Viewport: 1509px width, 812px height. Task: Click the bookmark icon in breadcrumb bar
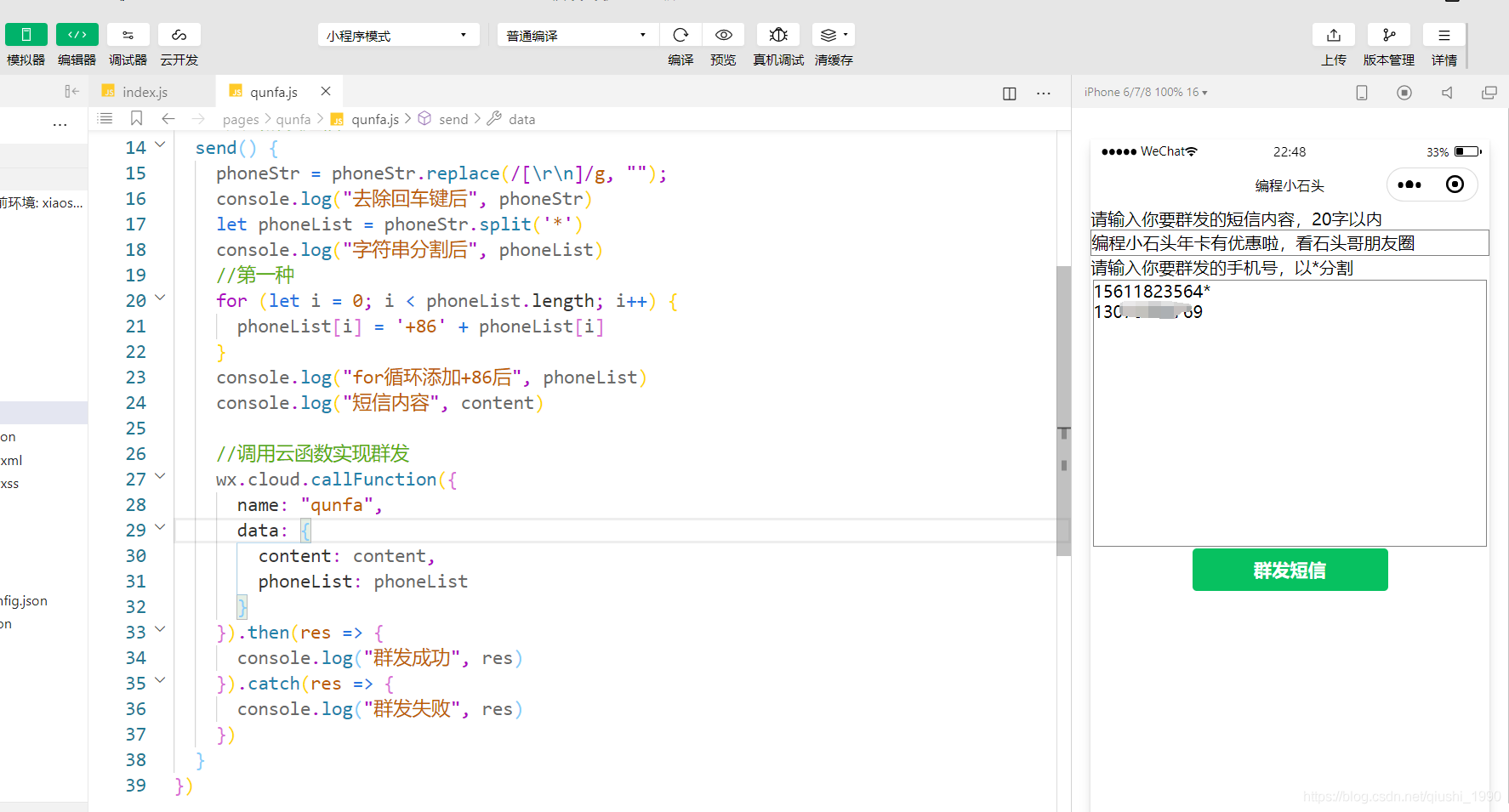click(136, 119)
